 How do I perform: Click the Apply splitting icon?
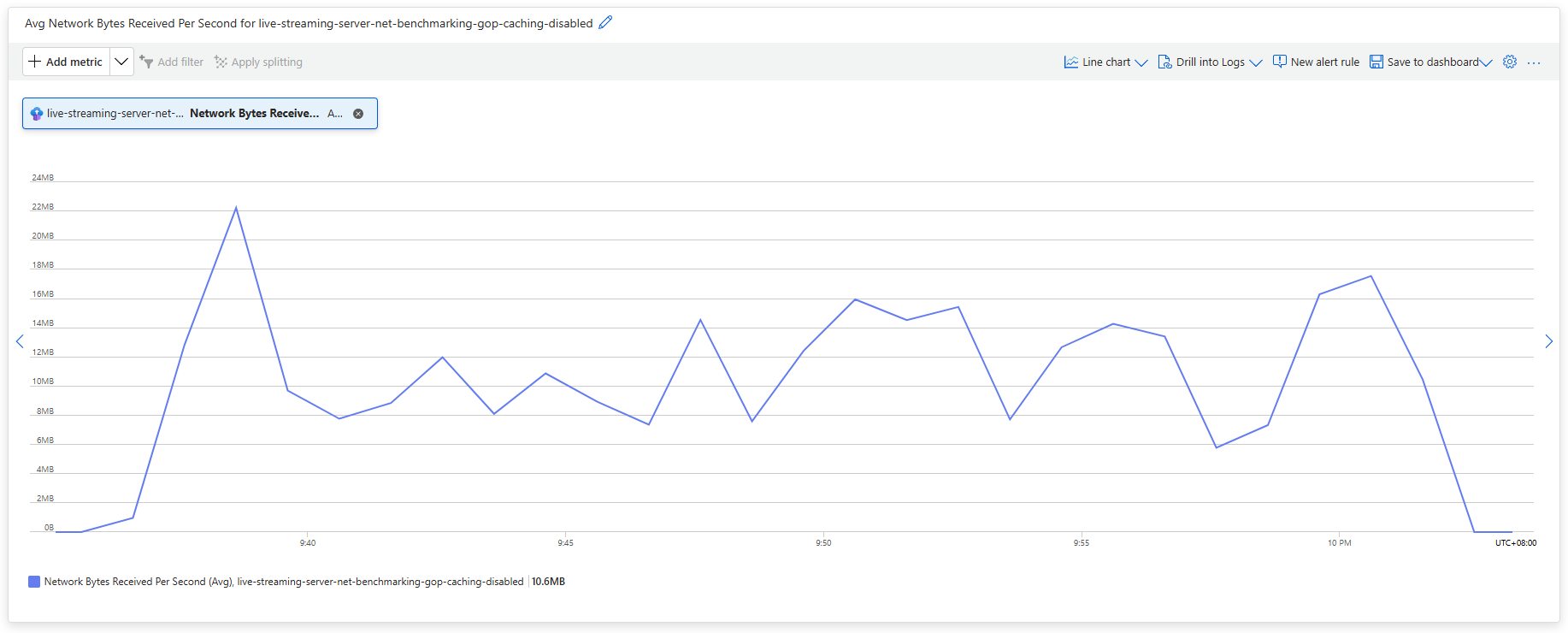pos(221,62)
